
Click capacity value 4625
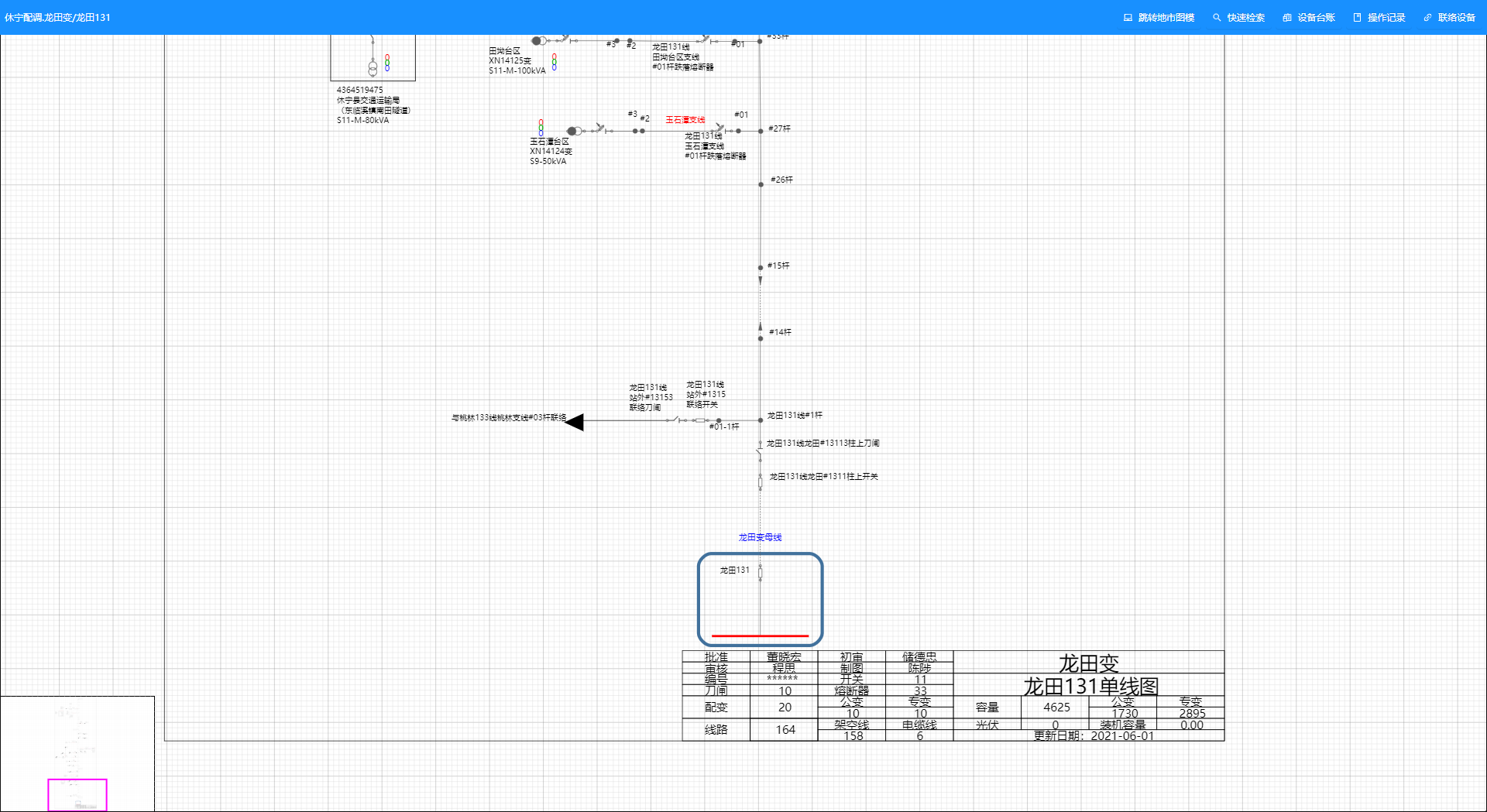coord(1056,708)
